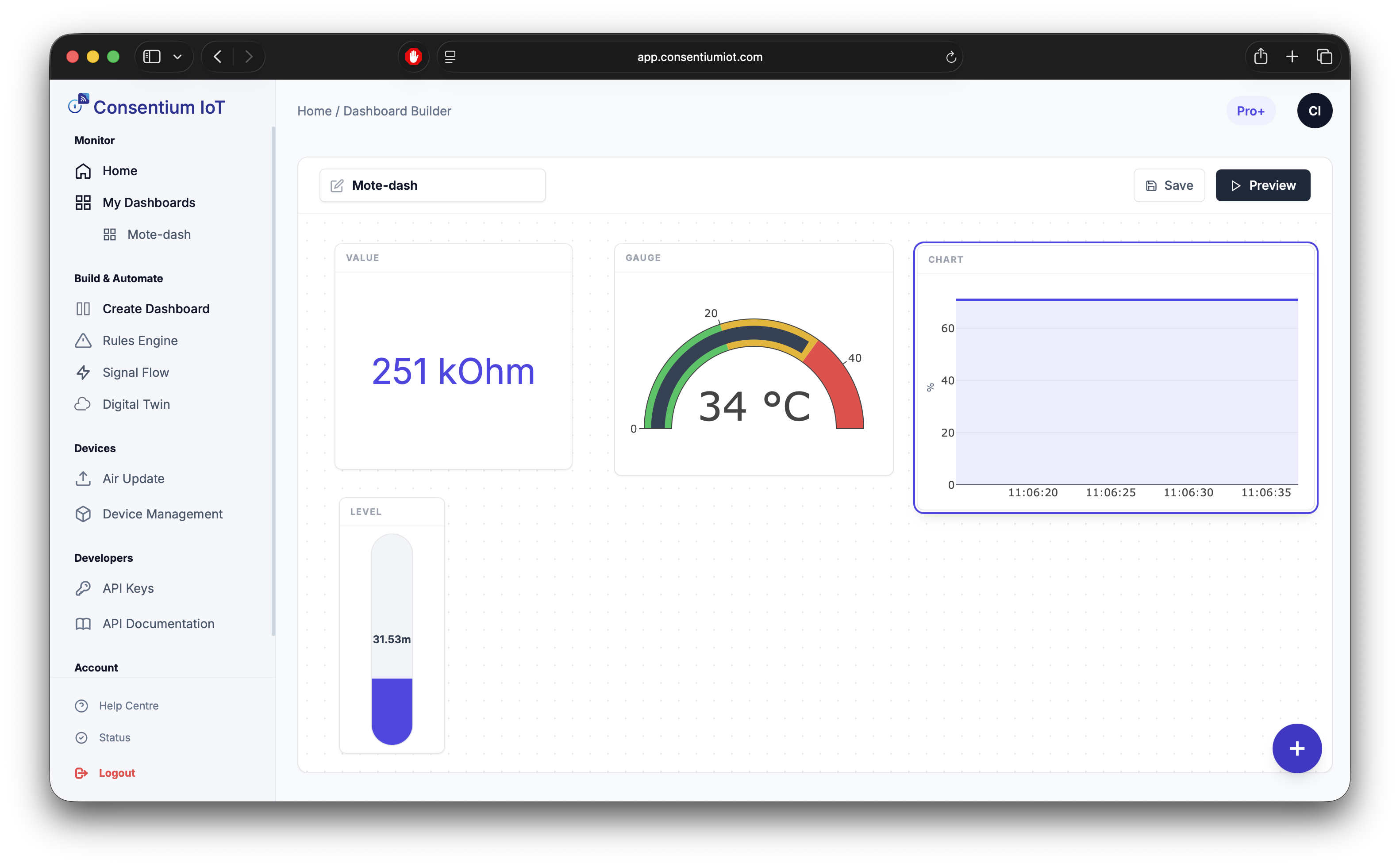This screenshot has width=1400, height=867.
Task: Click the Safari share icon
Action: coord(1261,56)
